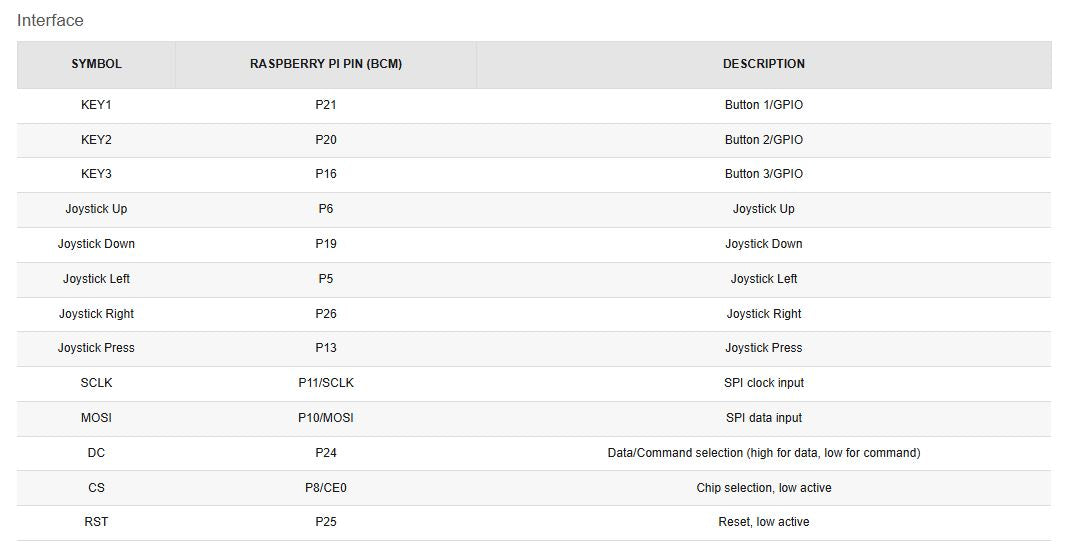This screenshot has height=556, width=1065.
Task: Click the P16 pin cell
Action: (x=326, y=174)
